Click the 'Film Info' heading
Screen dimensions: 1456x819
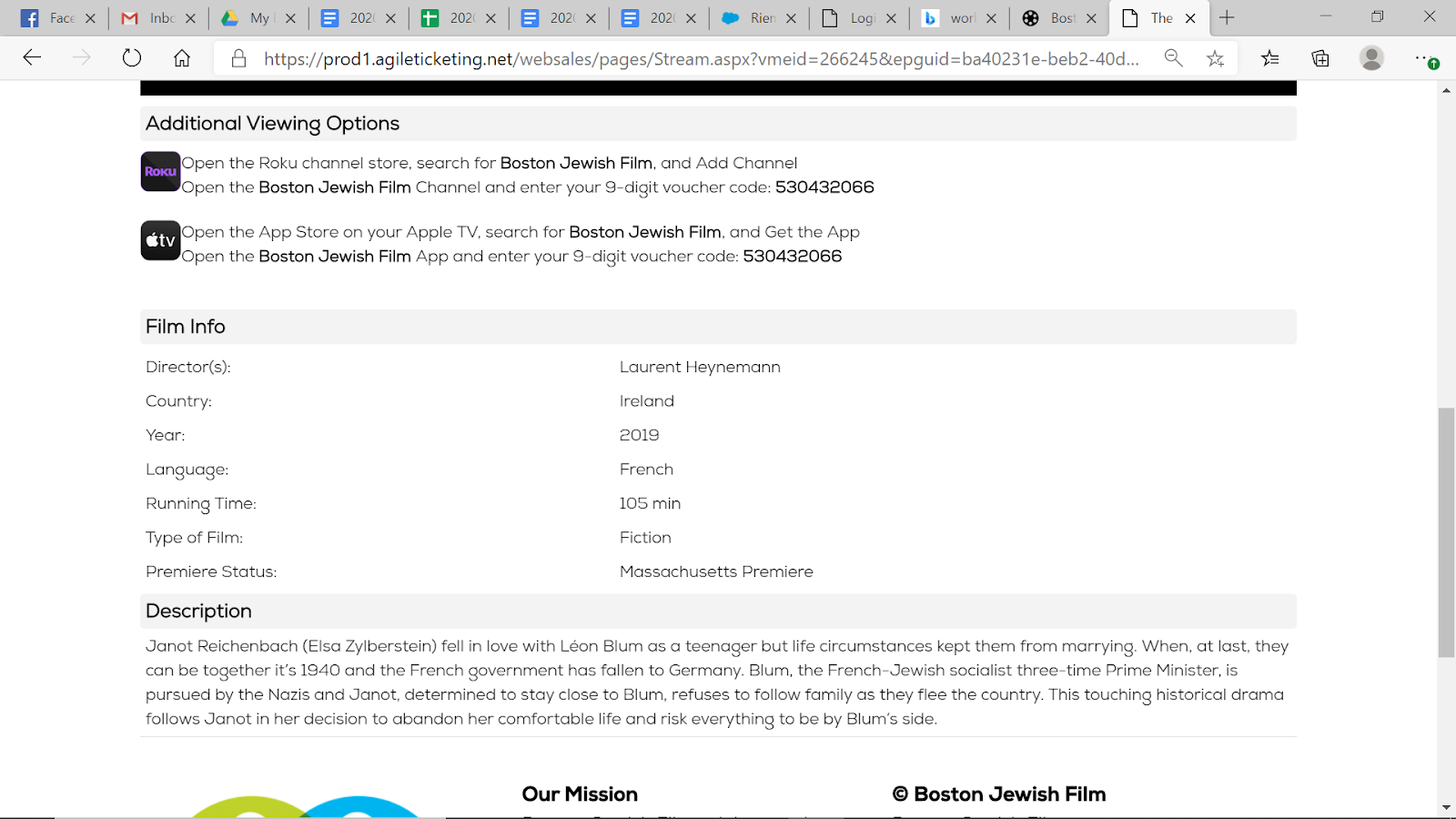click(x=186, y=327)
